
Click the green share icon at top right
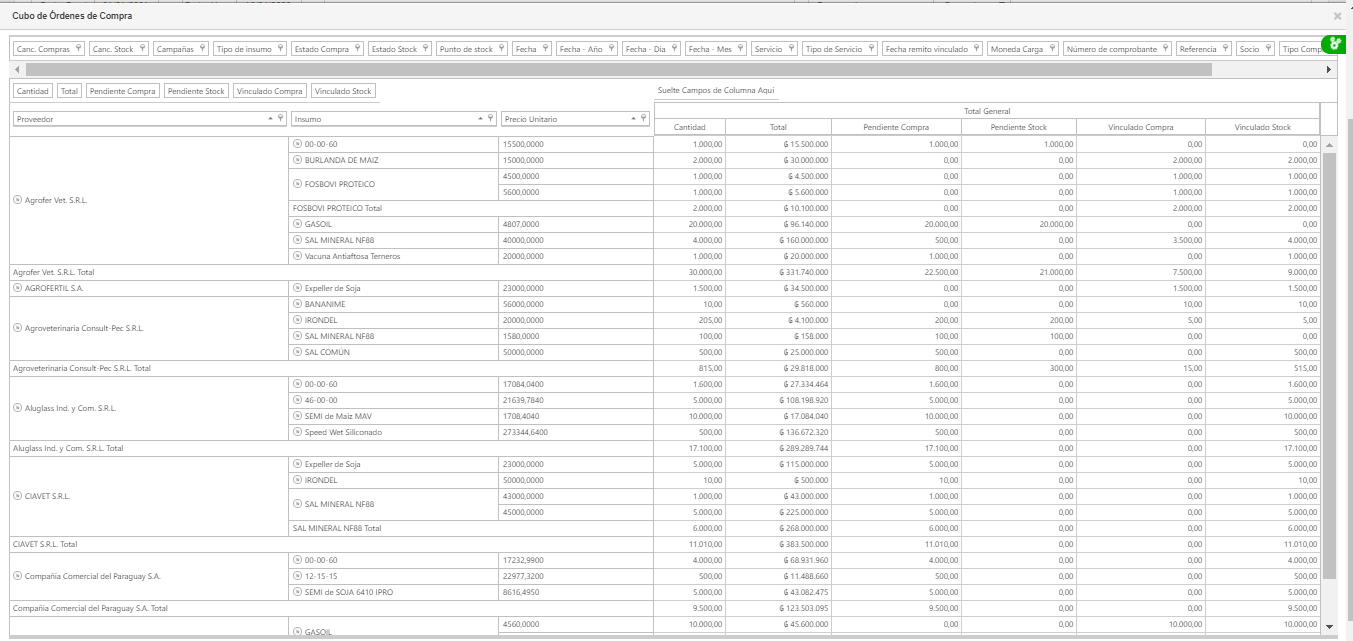click(1335, 44)
